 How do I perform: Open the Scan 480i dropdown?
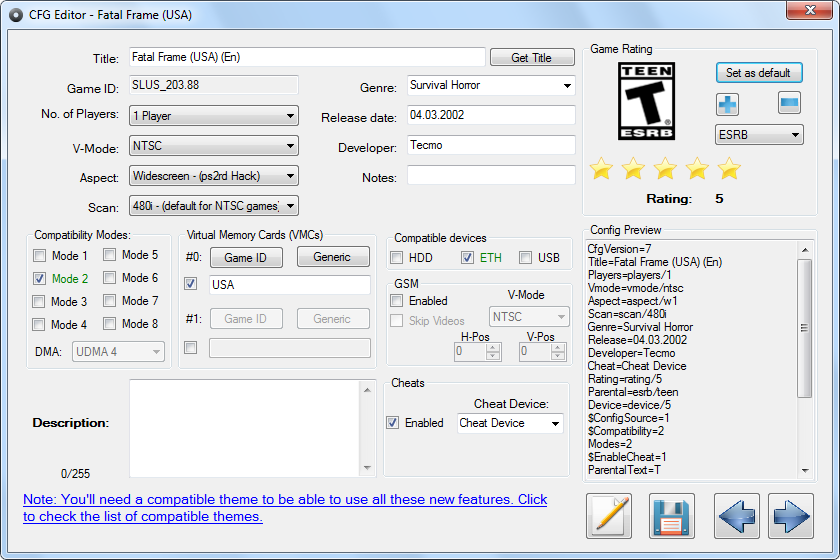point(214,206)
